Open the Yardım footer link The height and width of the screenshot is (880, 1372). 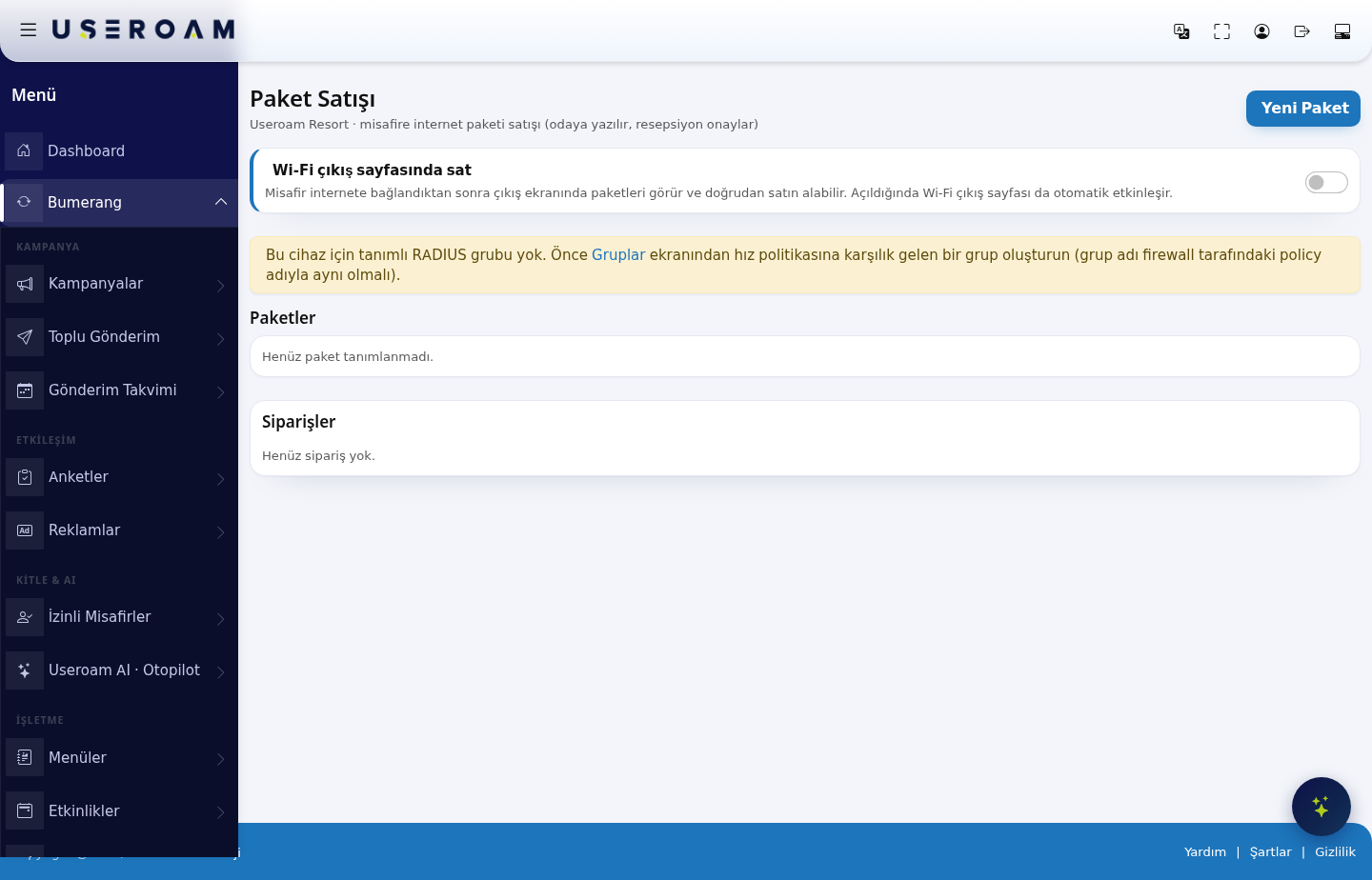1205,851
